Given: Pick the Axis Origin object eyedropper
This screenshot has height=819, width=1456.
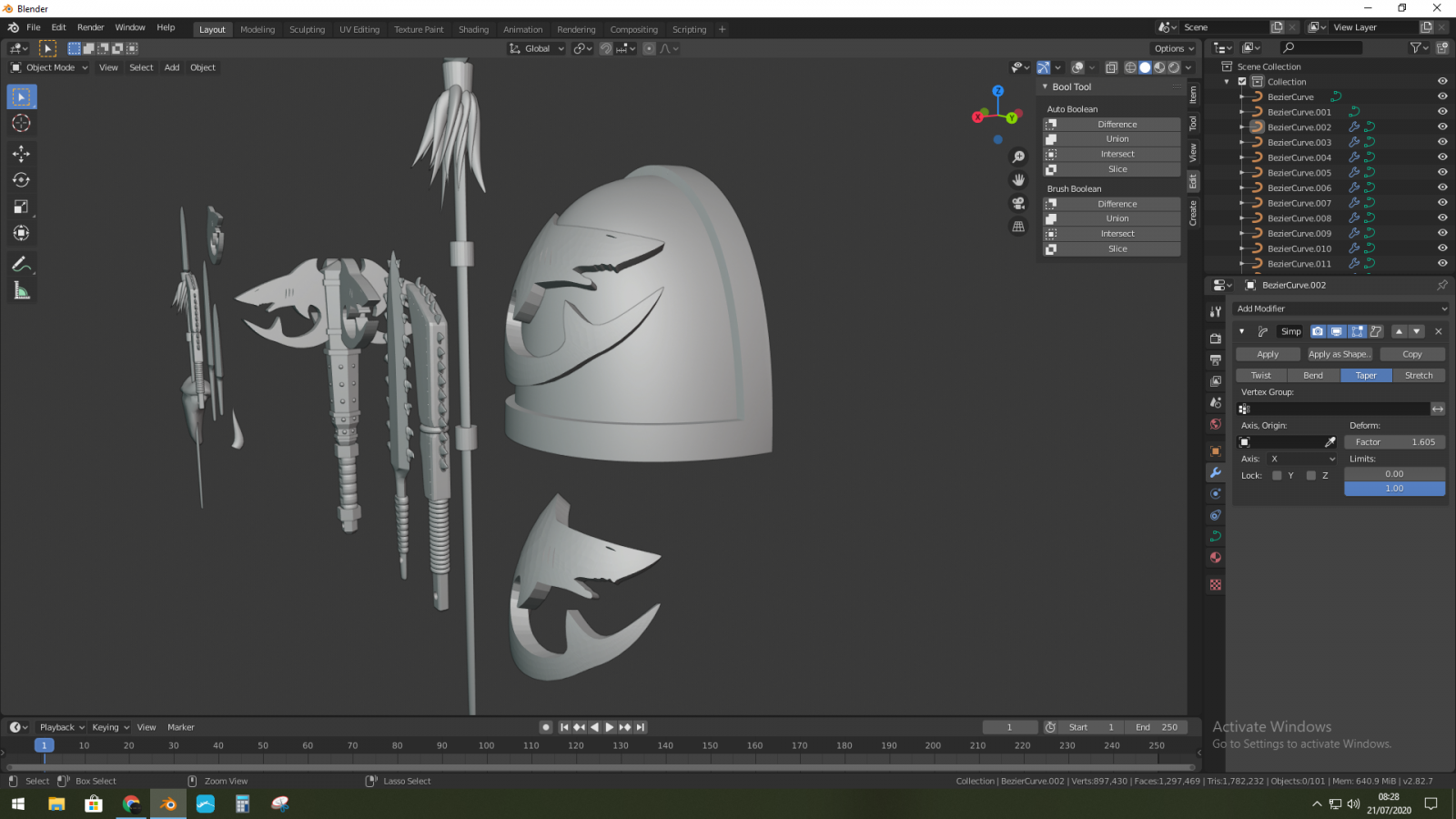Looking at the screenshot, I should click(1330, 442).
